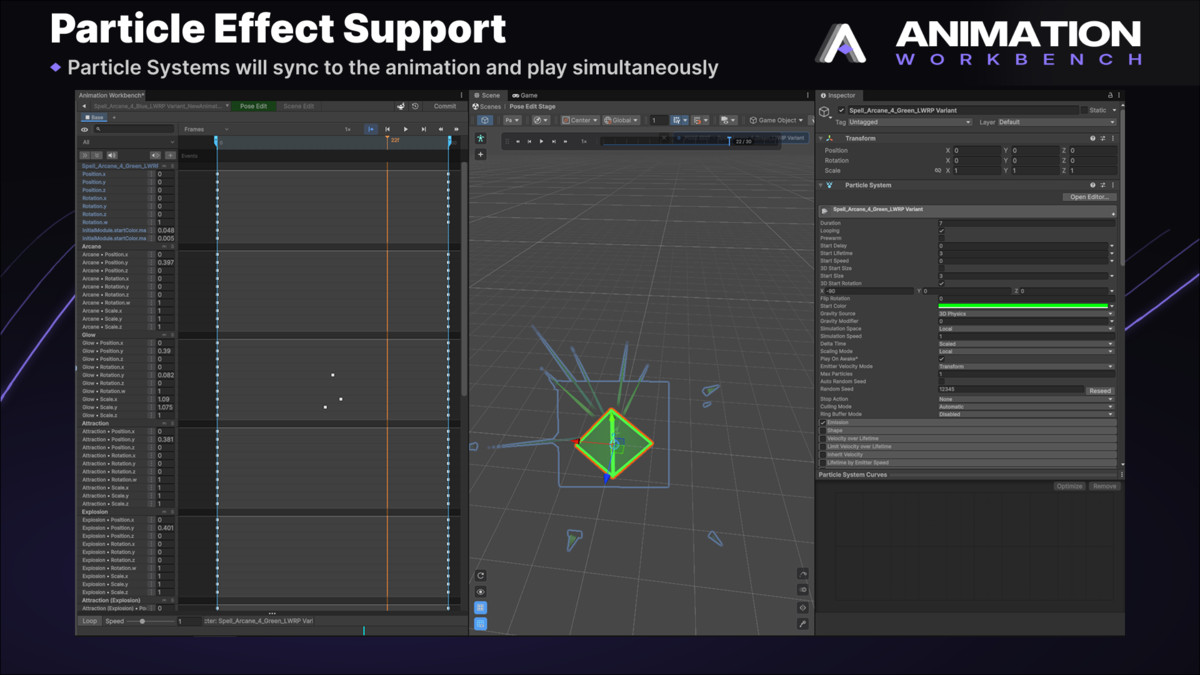Select the Inspector tab
Viewport: 1200px width, 675px height.
coord(838,95)
